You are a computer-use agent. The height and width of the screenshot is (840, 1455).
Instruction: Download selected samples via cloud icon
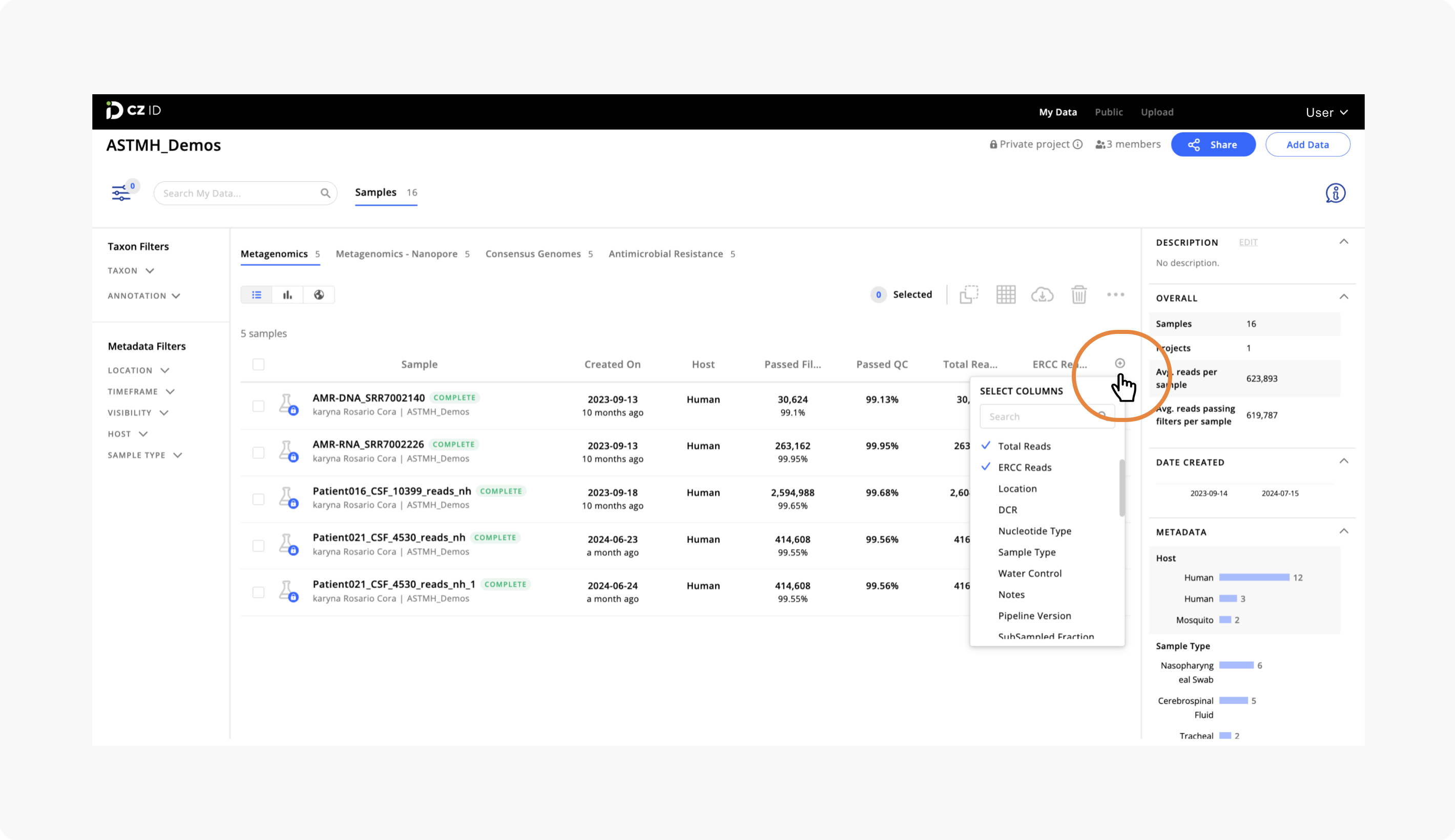pos(1043,294)
